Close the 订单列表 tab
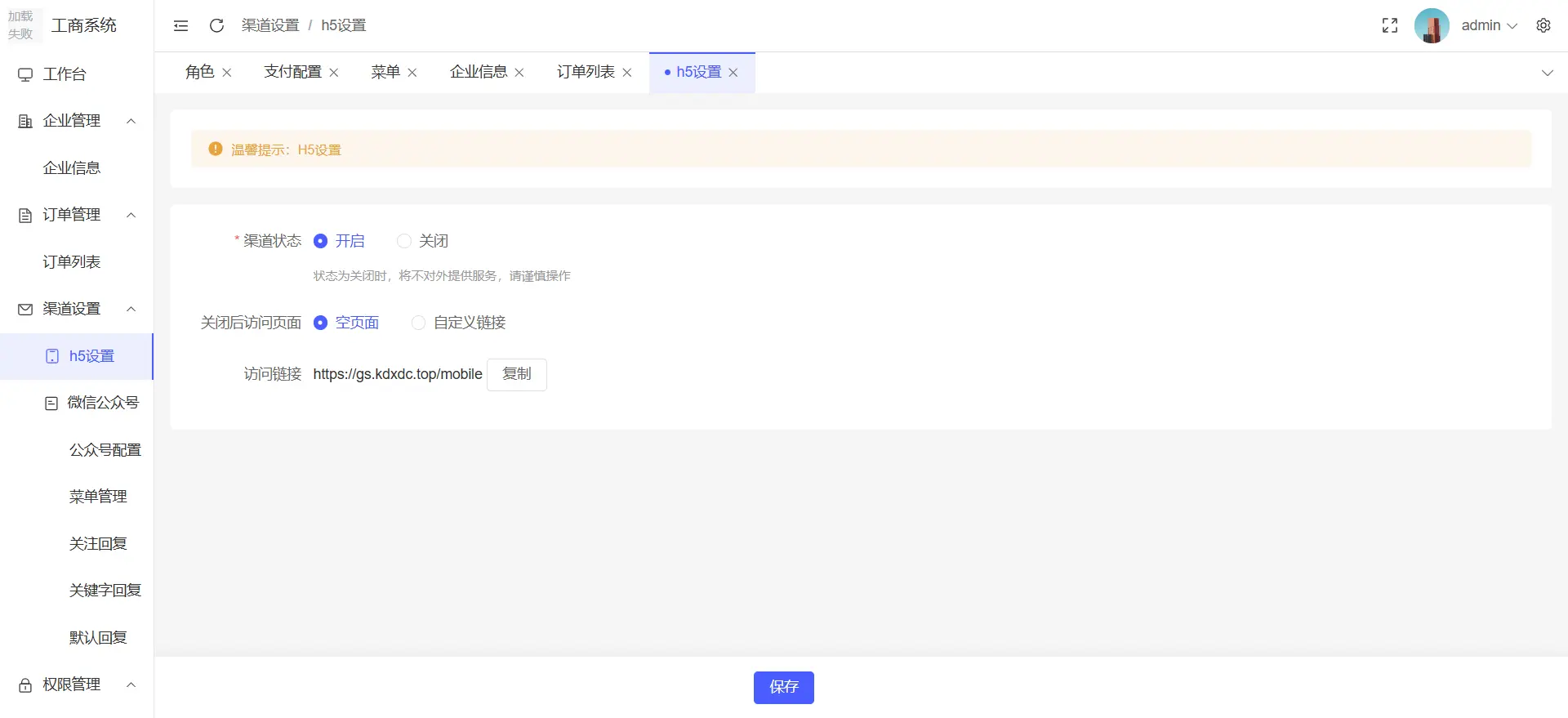 coord(627,73)
